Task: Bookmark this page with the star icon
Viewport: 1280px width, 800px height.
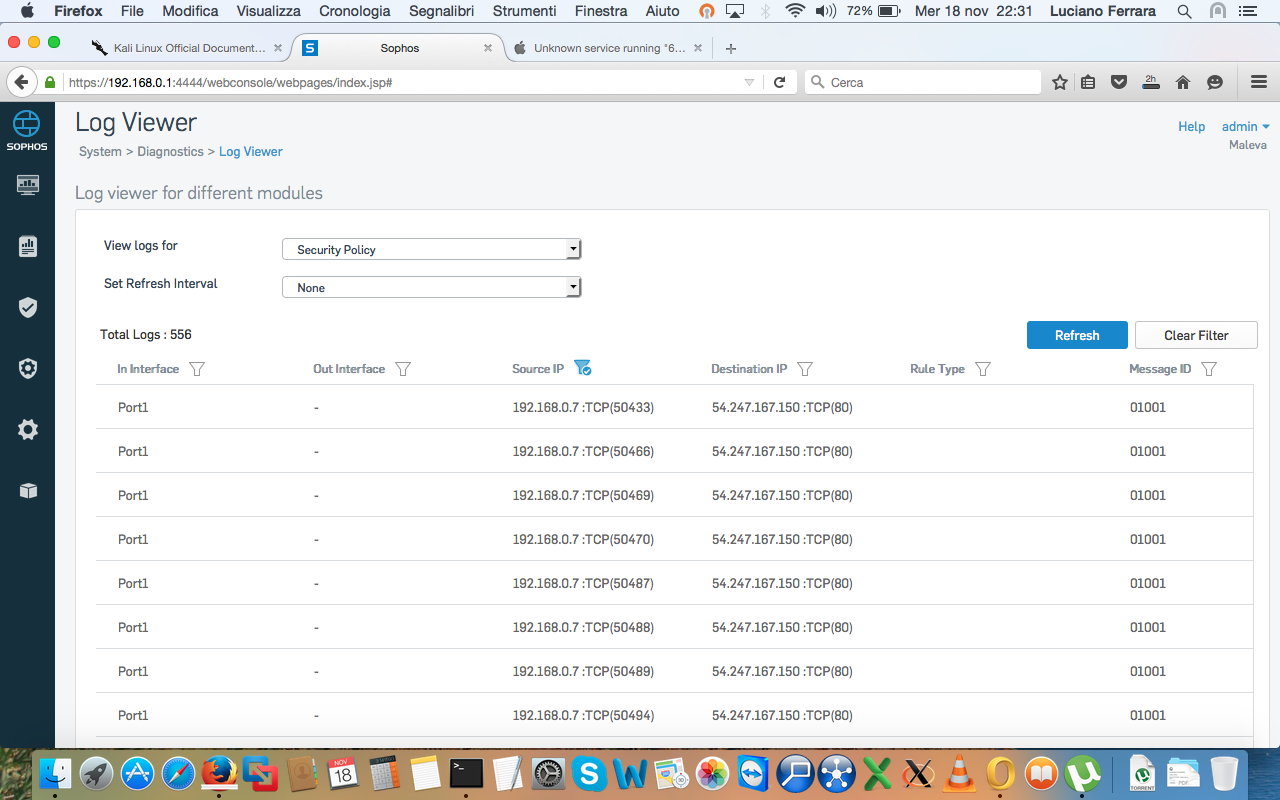Action: (1060, 82)
